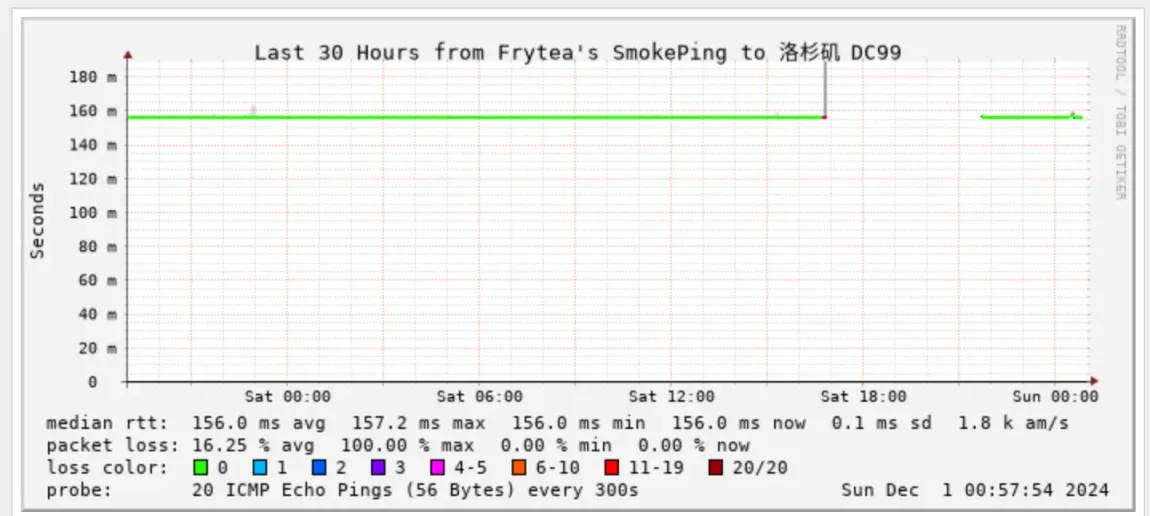Click the green loss color swatch for 0
This screenshot has width=1150, height=516.
(201, 467)
